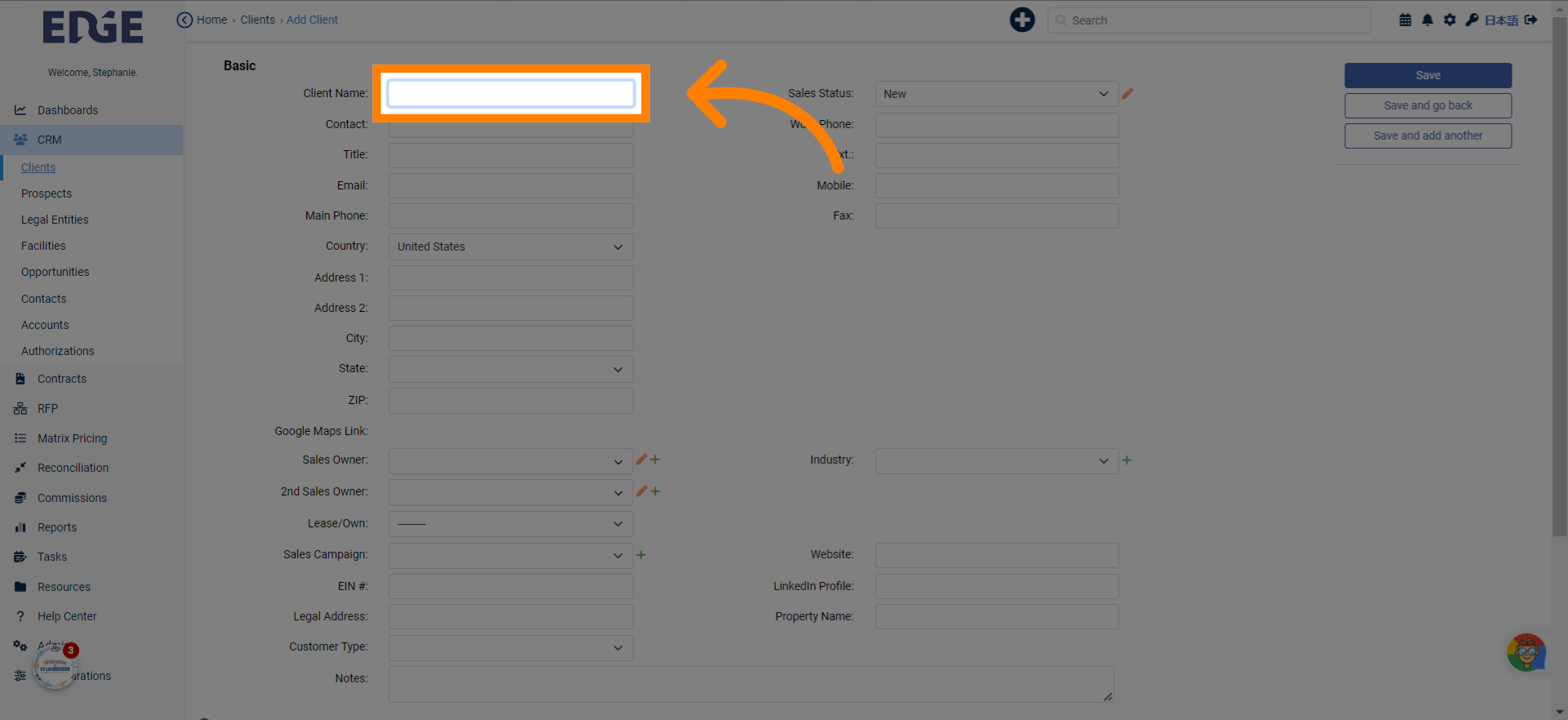Add a 2nd Sales Owner plus icon
This screenshot has height=720, width=1568.
click(x=655, y=491)
